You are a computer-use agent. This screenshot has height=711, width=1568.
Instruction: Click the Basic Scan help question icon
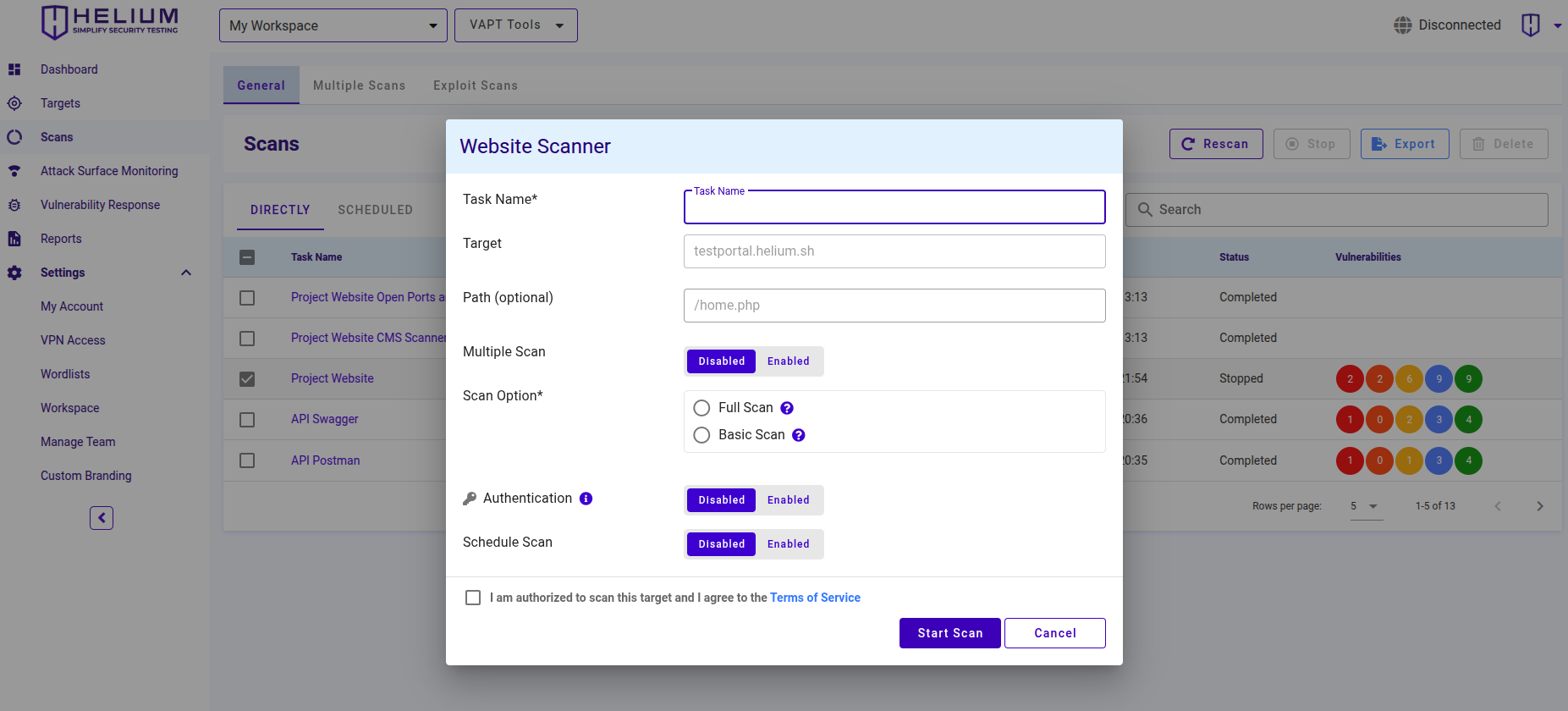pyautogui.click(x=798, y=435)
